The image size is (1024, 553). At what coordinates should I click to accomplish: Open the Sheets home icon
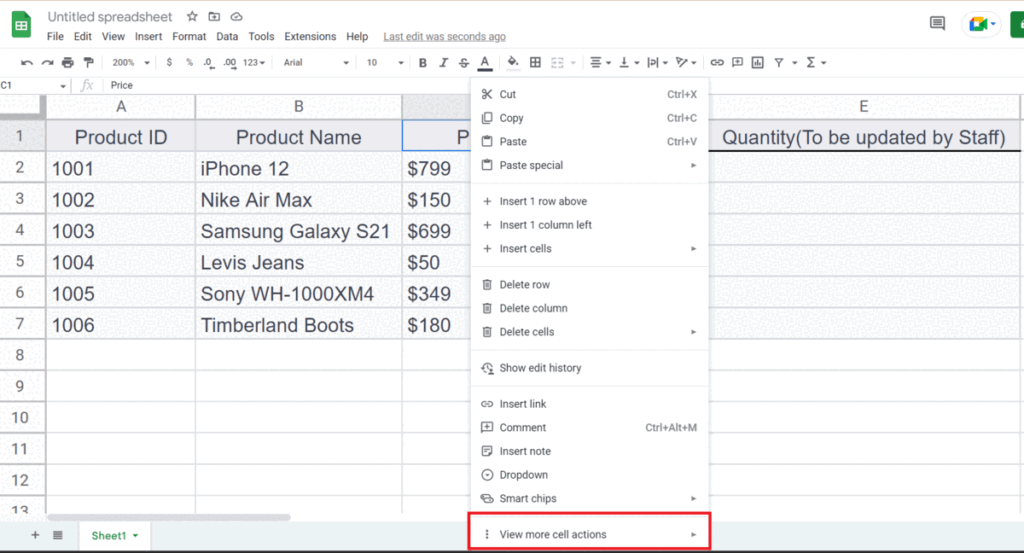[22, 25]
